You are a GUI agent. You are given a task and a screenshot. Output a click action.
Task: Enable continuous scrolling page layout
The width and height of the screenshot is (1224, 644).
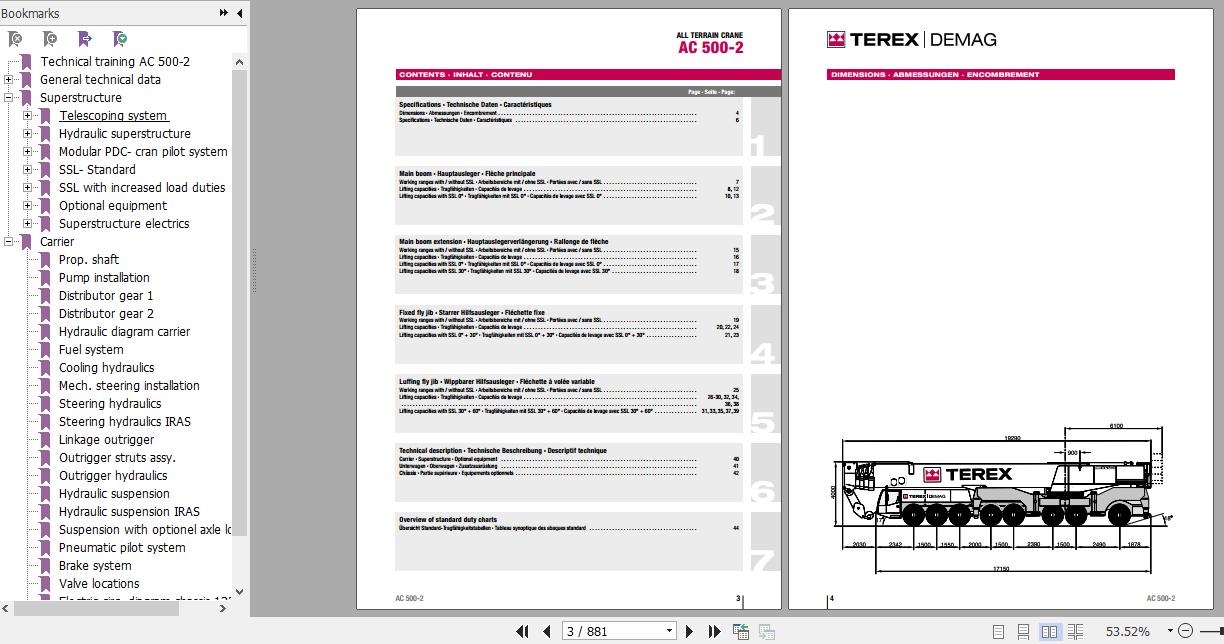pos(1023,631)
